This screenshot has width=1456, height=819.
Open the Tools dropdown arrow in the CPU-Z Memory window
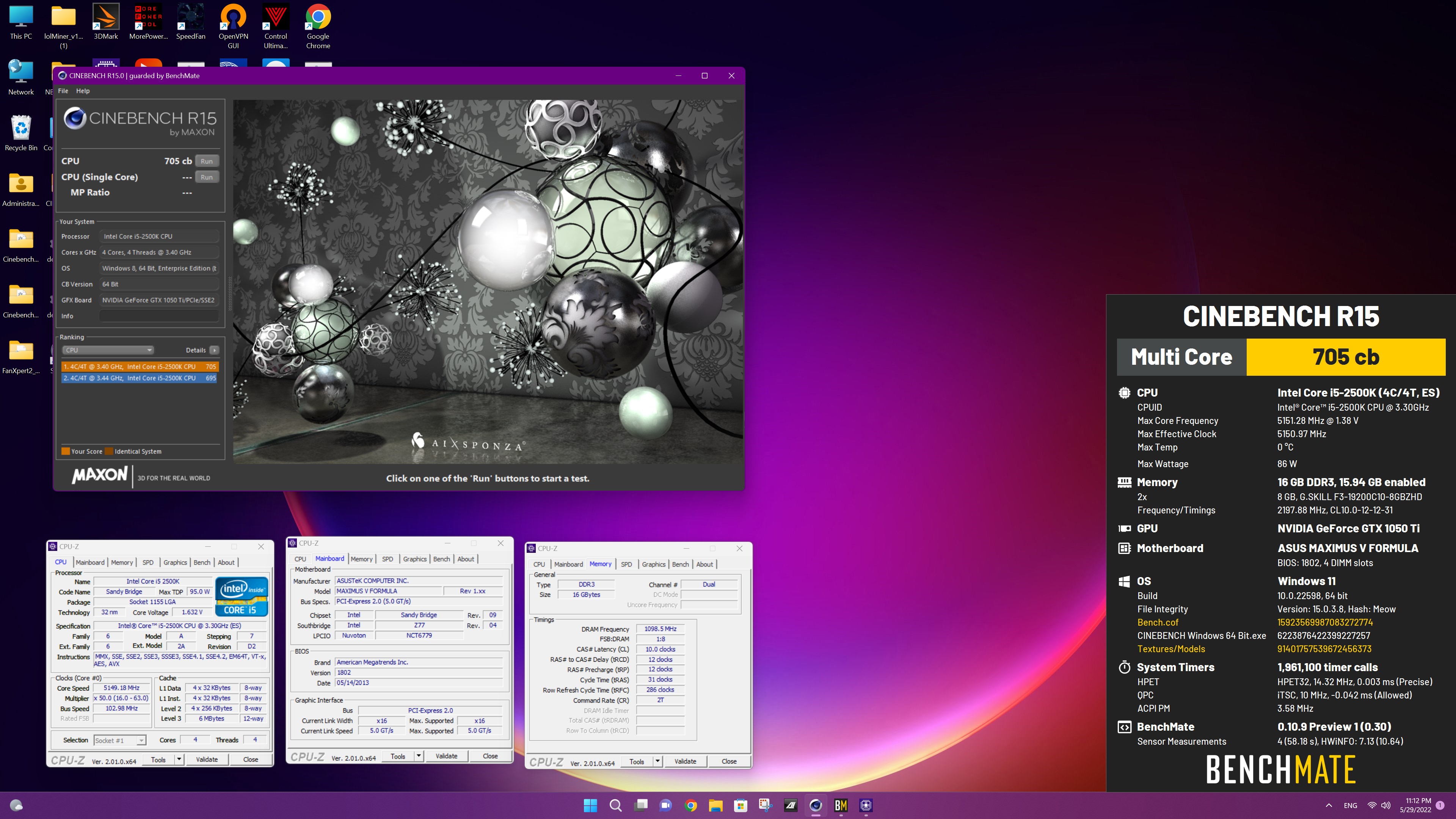657,761
